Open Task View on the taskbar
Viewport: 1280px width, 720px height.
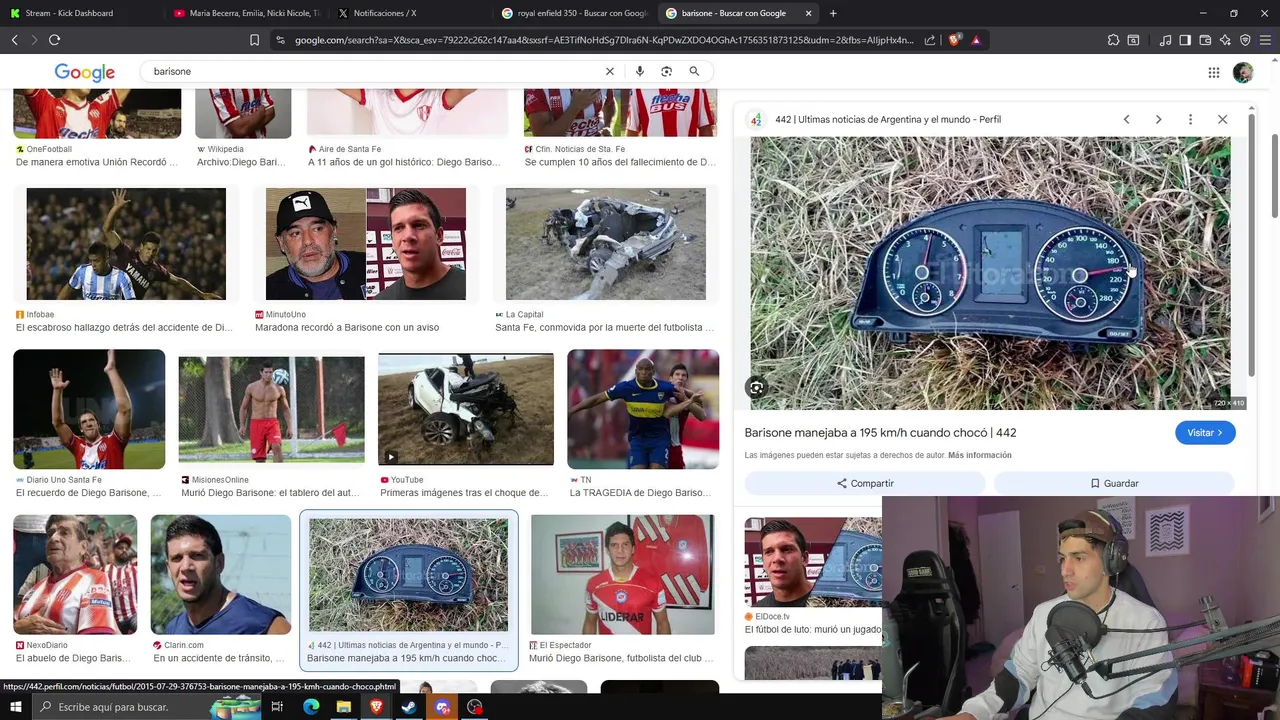[x=277, y=707]
